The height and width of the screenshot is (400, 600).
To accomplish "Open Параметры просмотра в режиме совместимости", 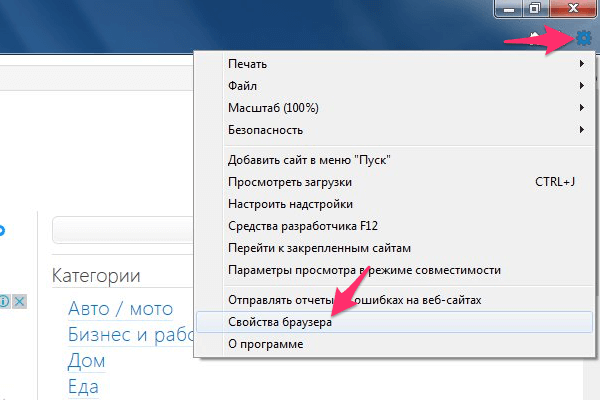I will coord(365,270).
